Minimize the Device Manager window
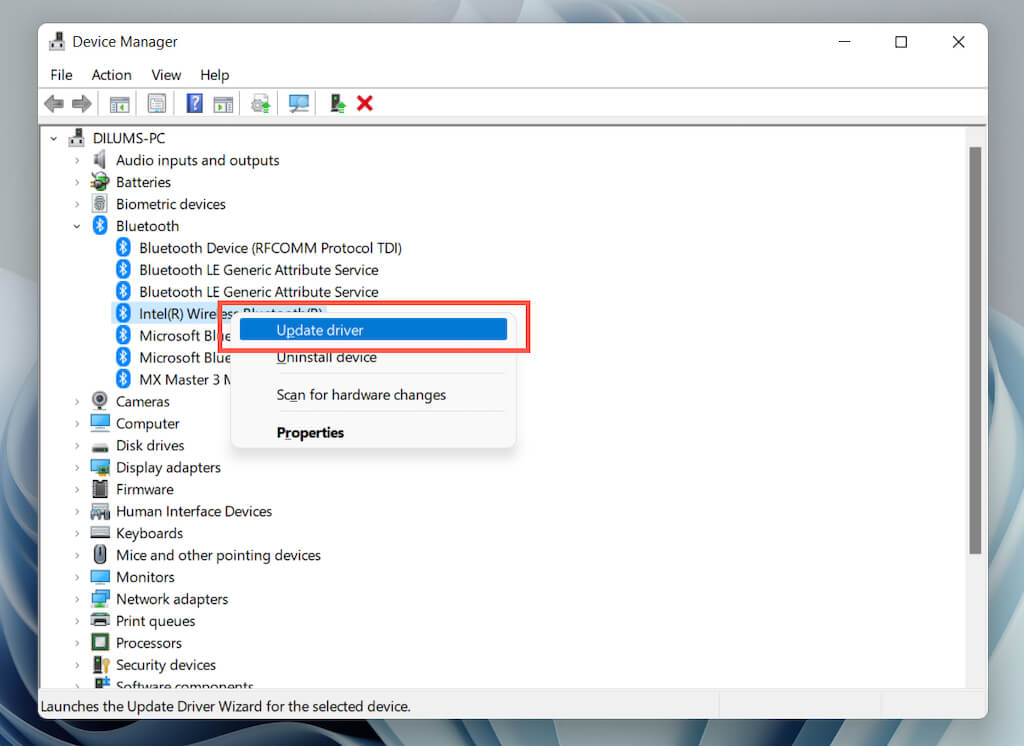1024x746 pixels. pos(844,42)
